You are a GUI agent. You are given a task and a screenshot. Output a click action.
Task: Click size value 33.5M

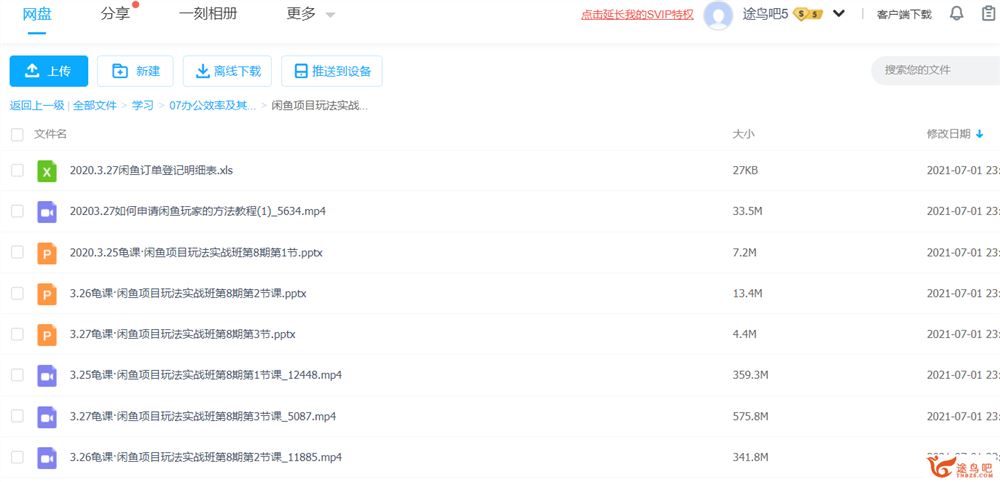[747, 212]
